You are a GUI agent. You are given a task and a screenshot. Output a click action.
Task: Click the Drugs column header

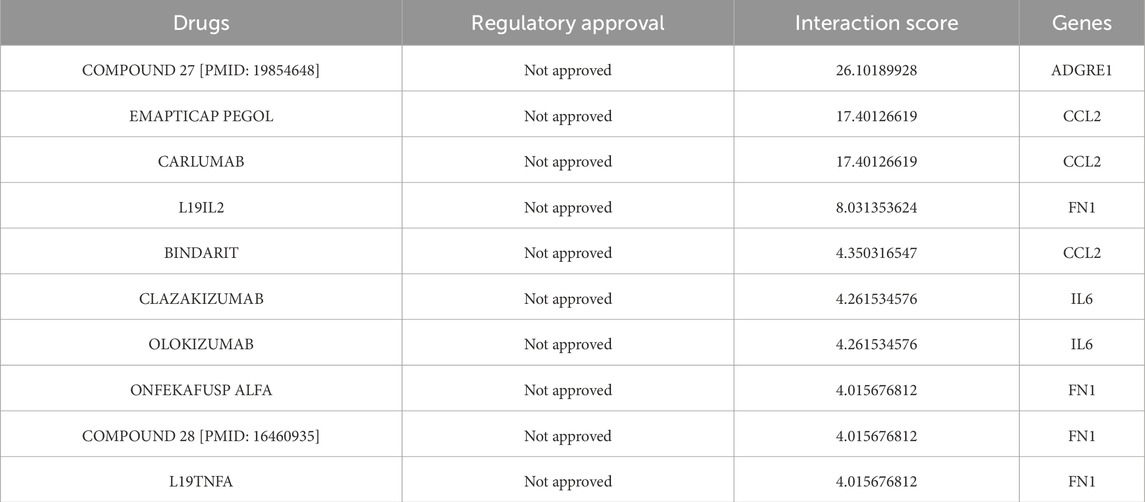201,23
